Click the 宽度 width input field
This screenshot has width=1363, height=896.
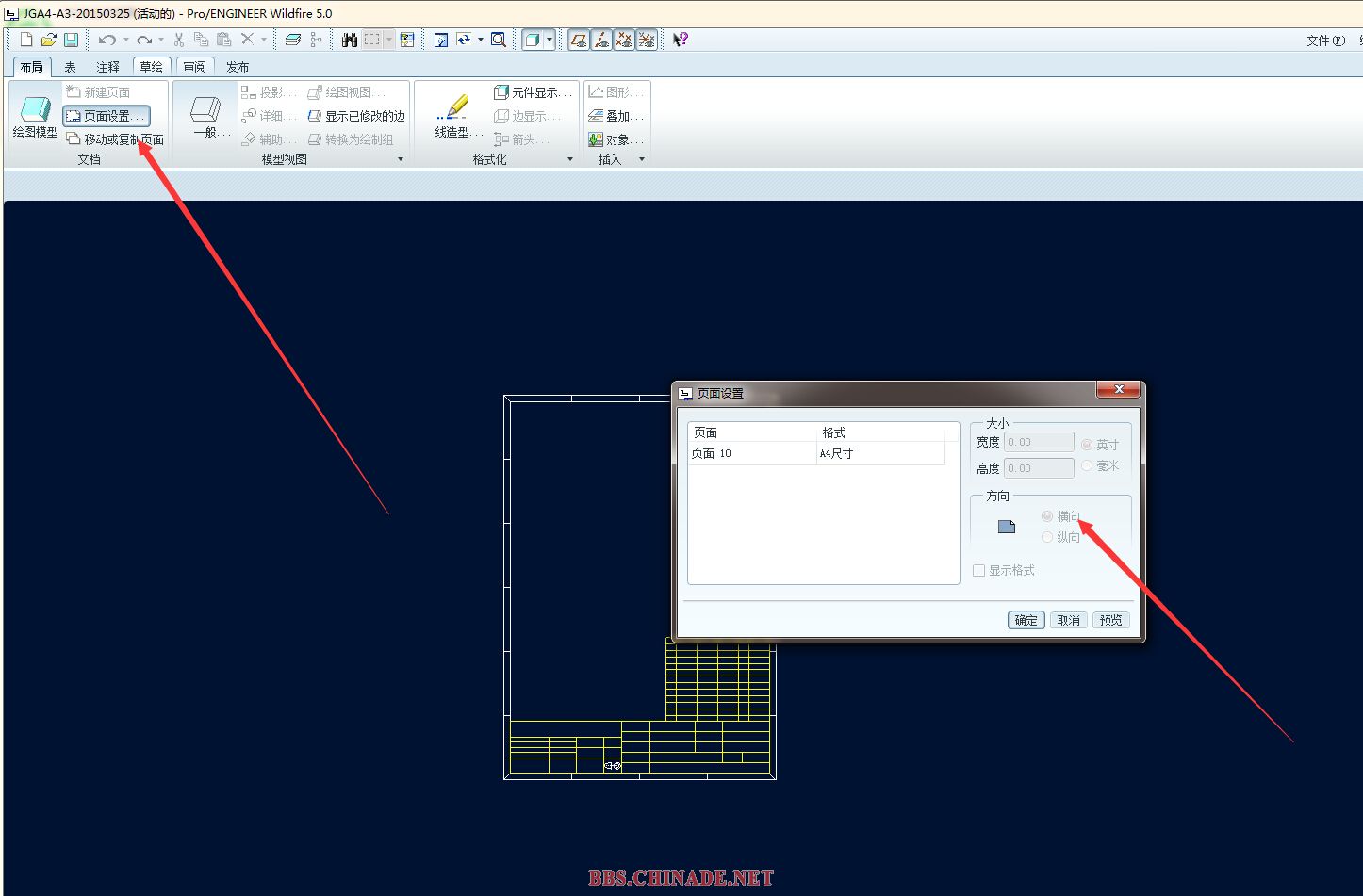pos(1039,442)
